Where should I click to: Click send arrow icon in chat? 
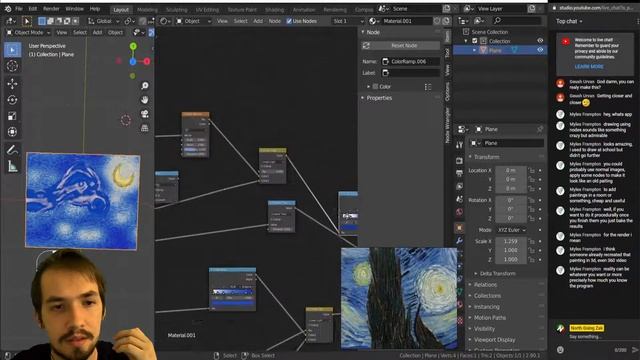635,350
